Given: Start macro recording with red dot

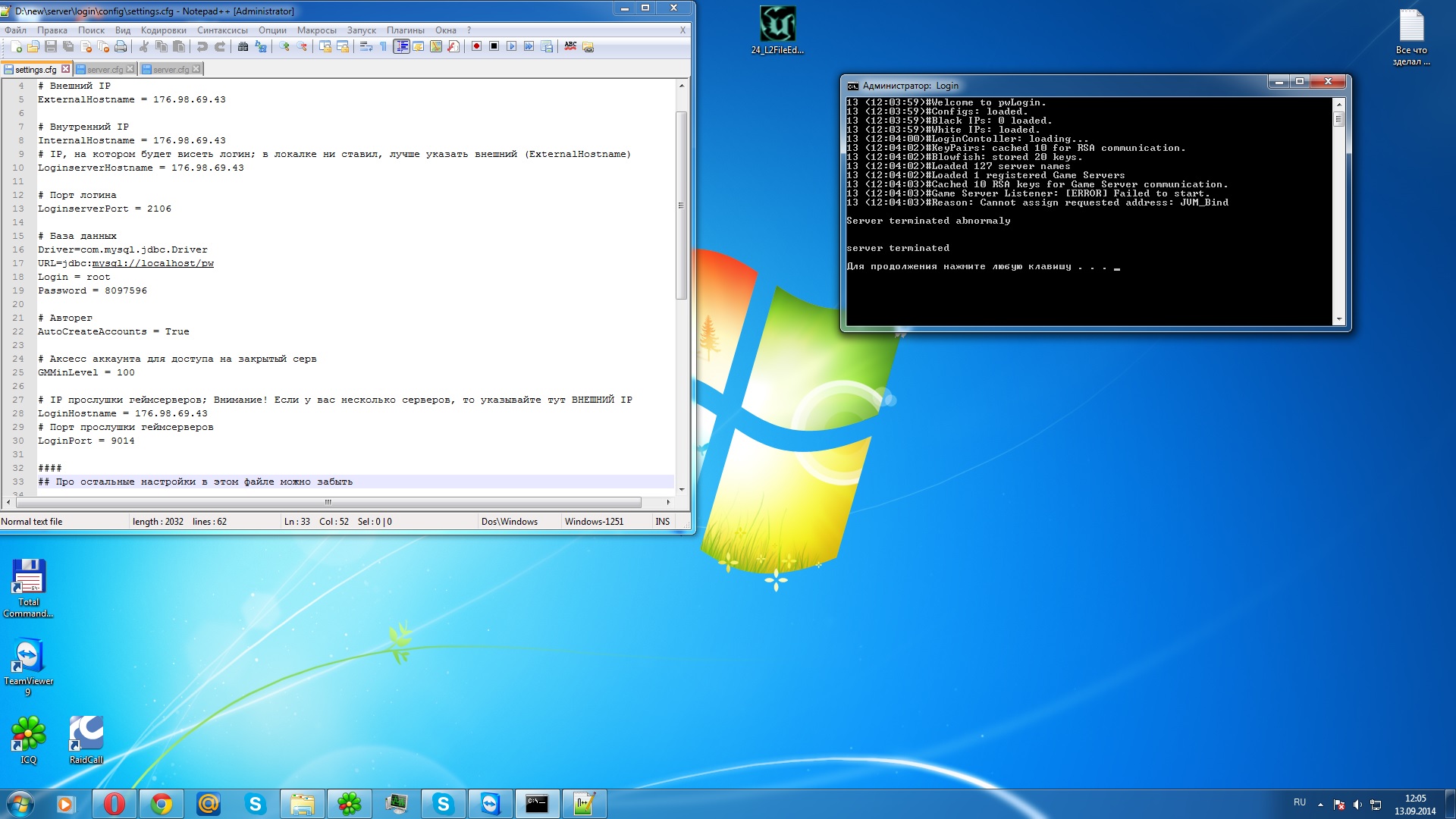Looking at the screenshot, I should click(x=476, y=46).
